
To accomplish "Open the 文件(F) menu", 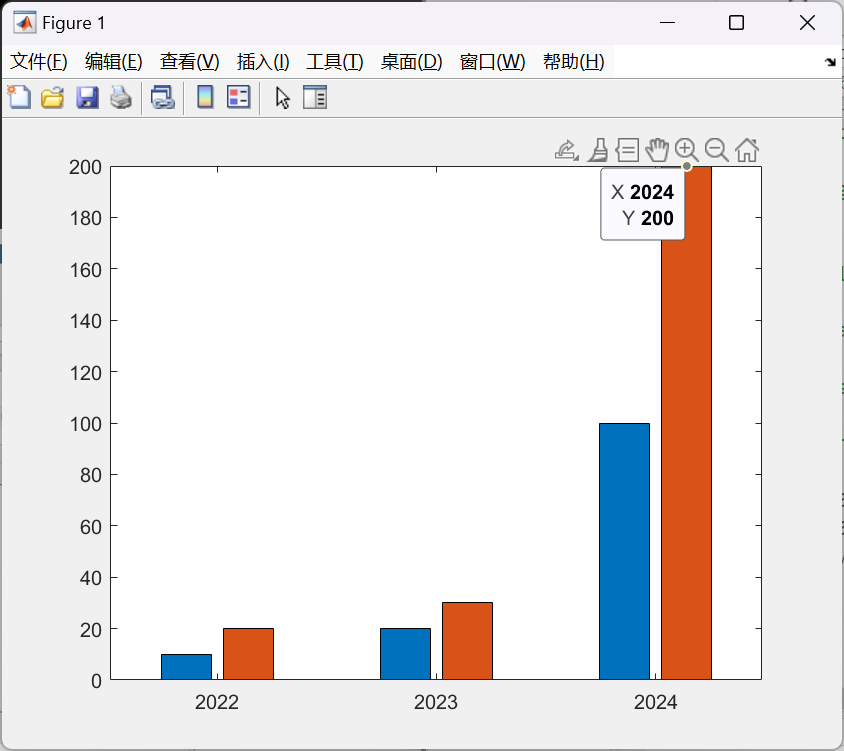I will tap(39, 62).
